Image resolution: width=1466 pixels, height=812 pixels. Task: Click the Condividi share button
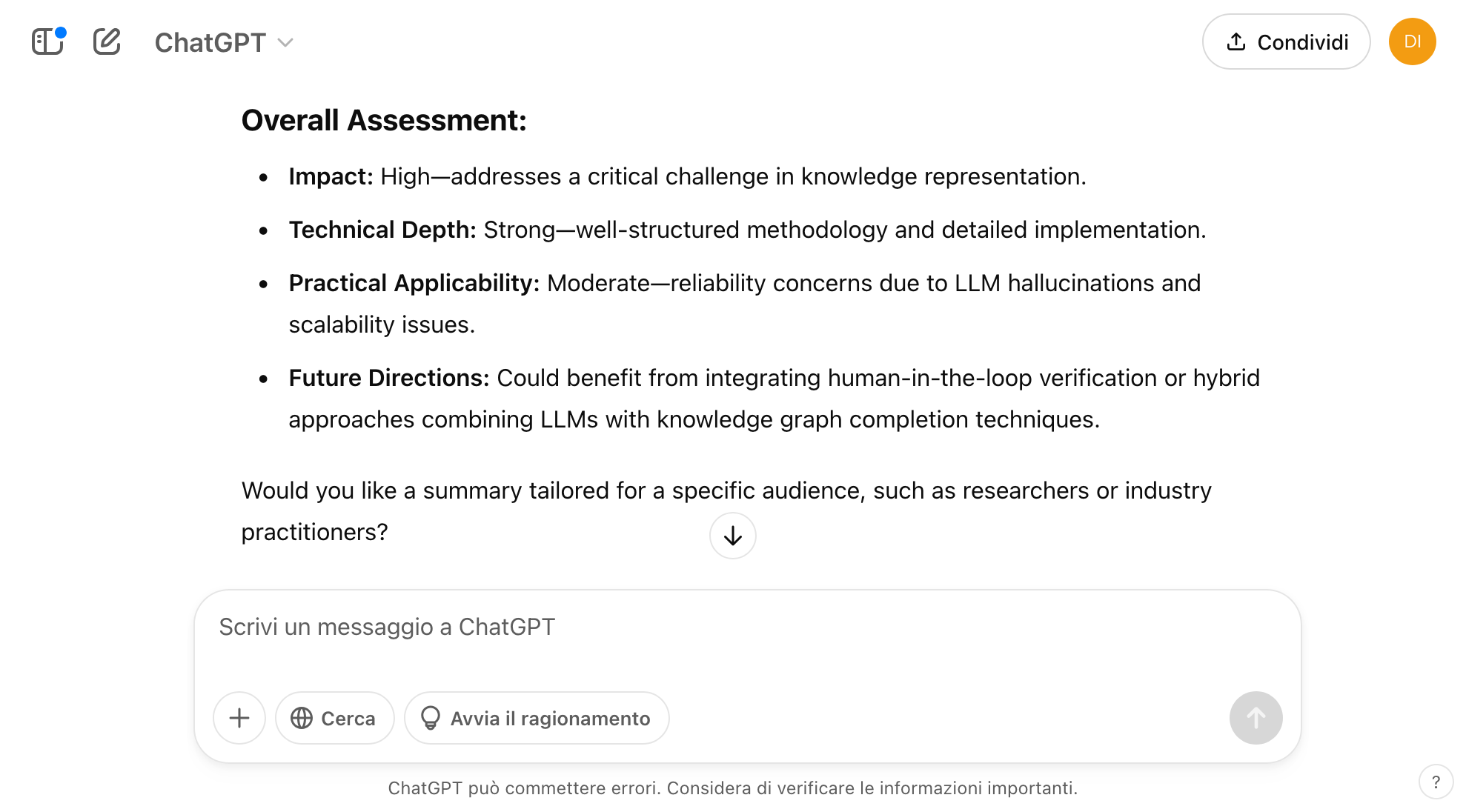(1286, 41)
